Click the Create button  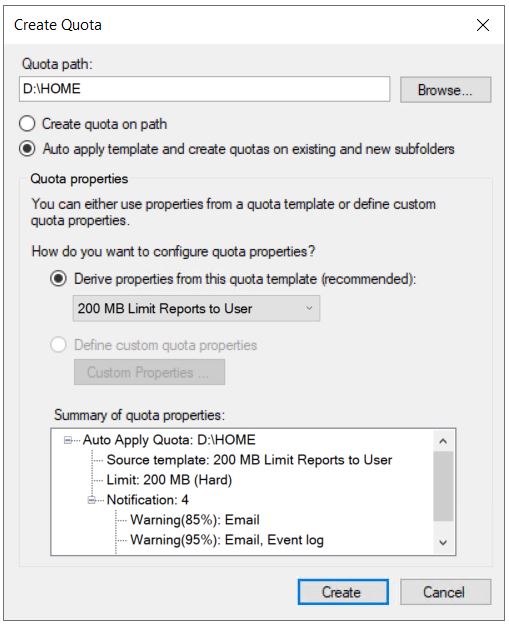343,592
